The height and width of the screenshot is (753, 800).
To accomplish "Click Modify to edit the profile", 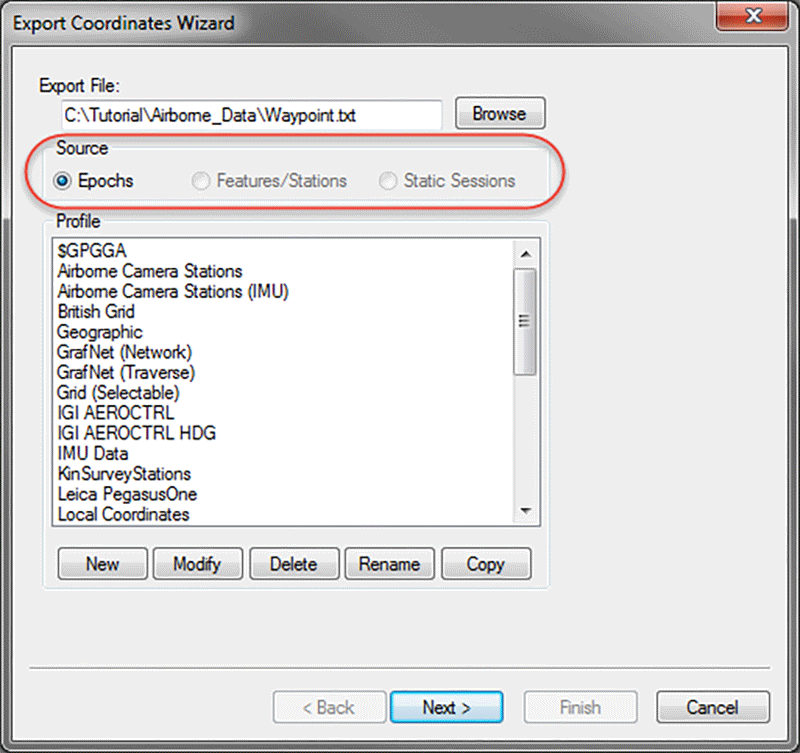I will point(197,564).
